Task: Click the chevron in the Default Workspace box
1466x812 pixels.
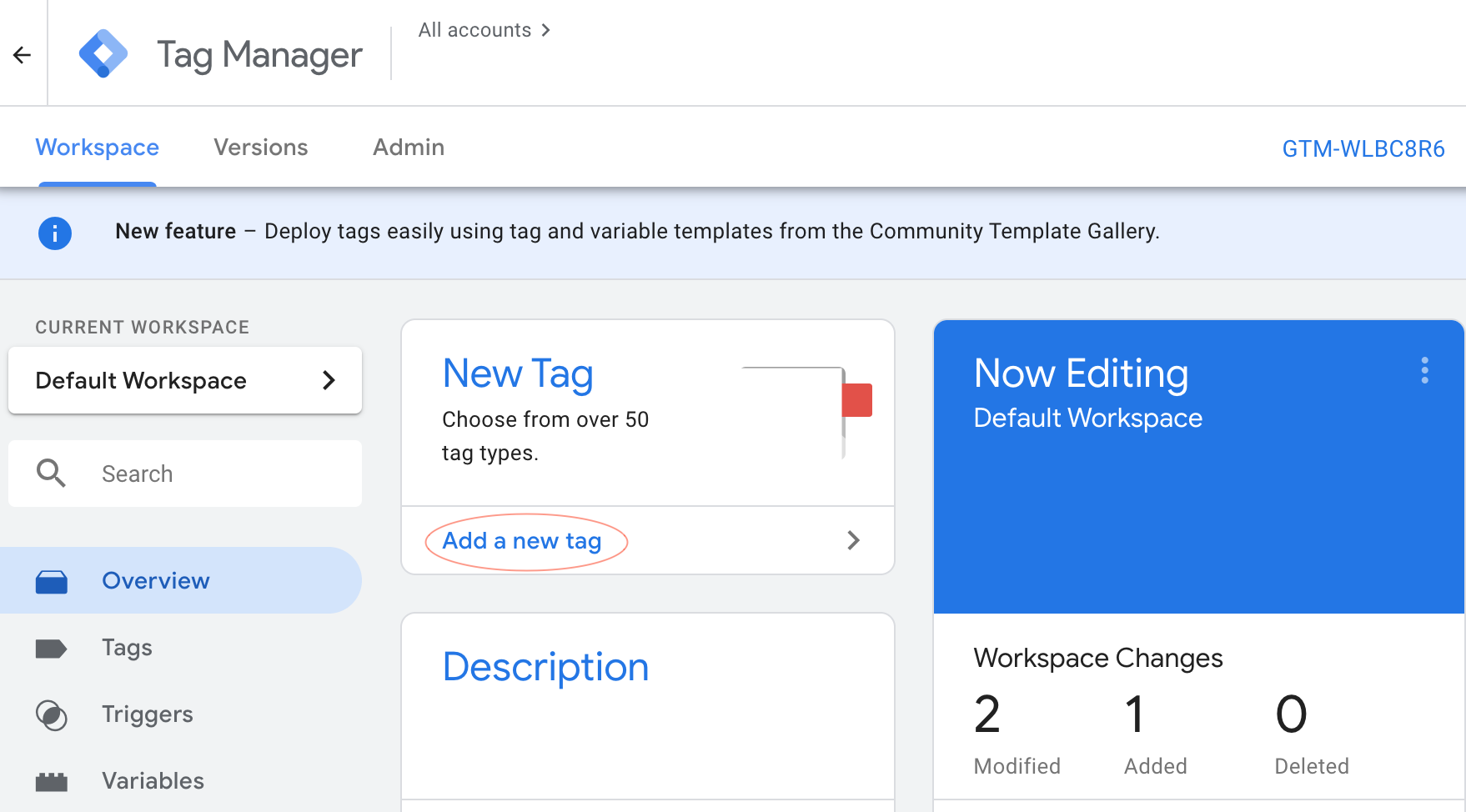Action: tap(329, 380)
